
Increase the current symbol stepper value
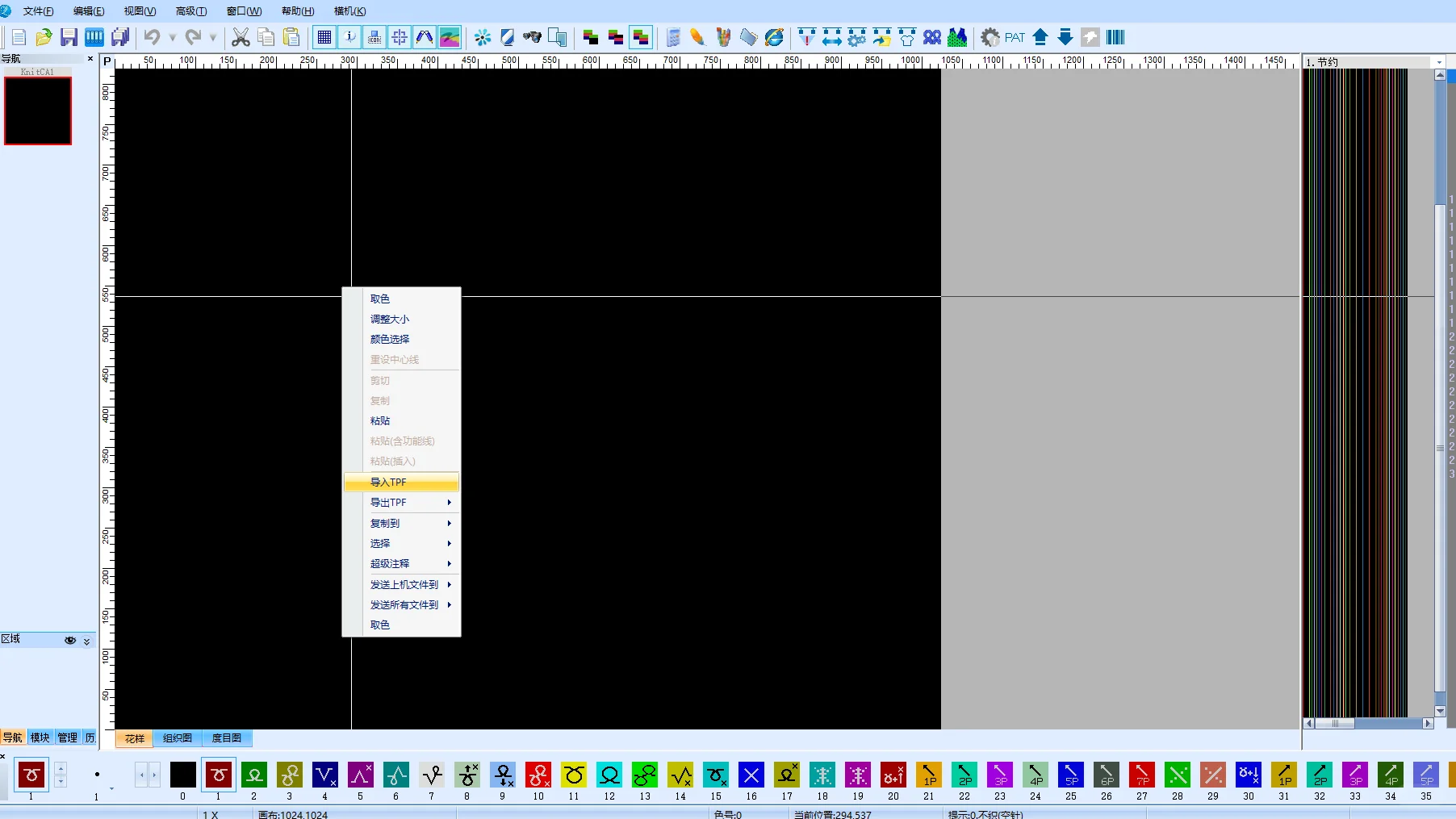(61, 768)
